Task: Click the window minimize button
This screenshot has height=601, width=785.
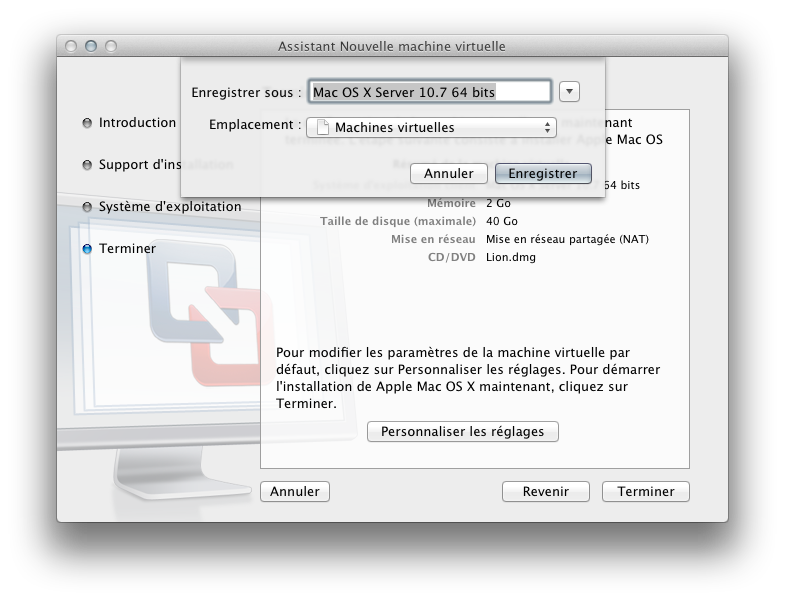Action: 91,46
